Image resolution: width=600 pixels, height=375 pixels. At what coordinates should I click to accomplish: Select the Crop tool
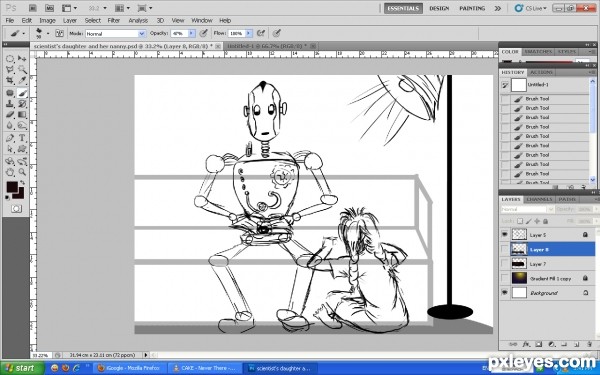10,80
